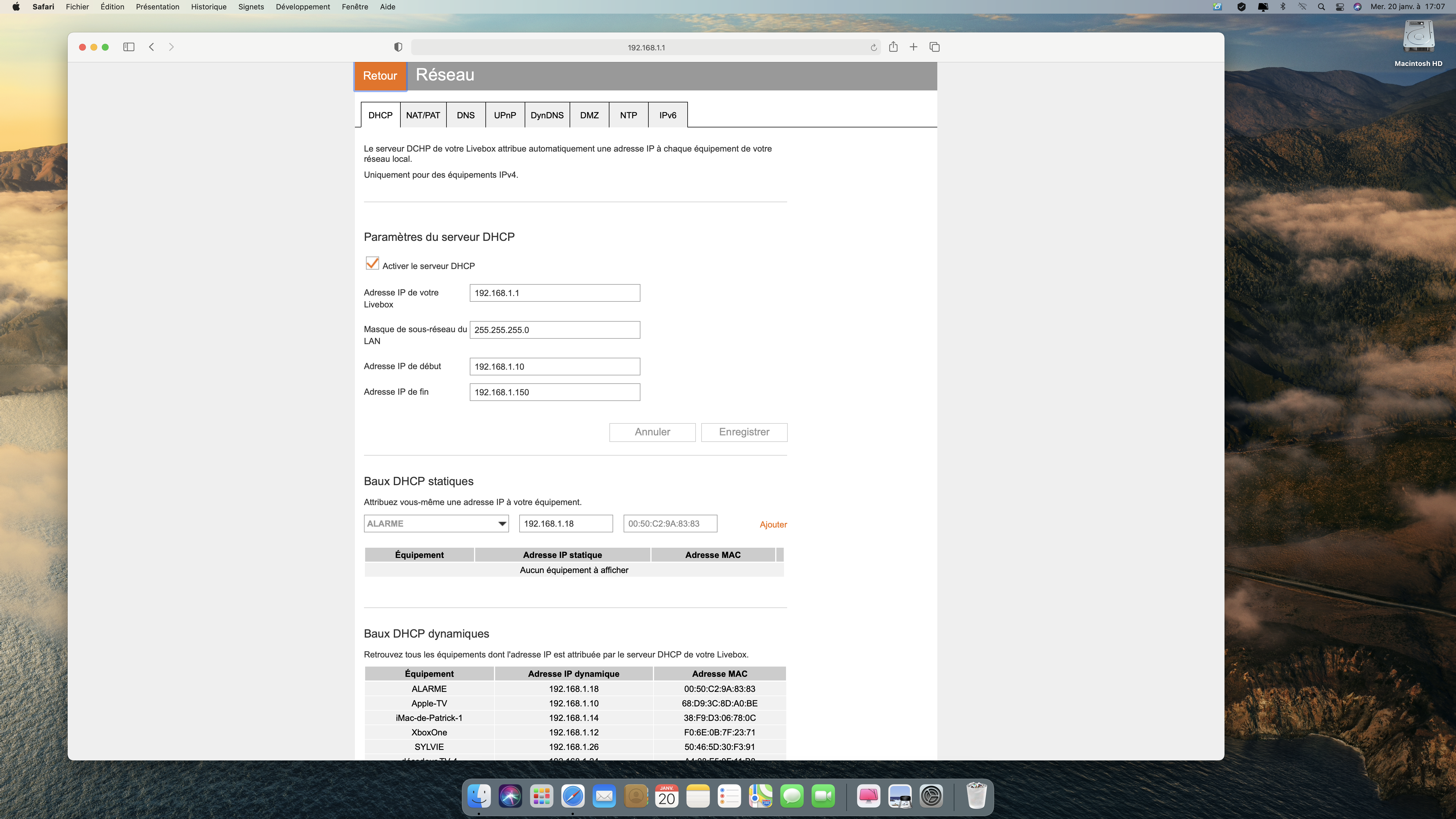1456x819 pixels.
Task: Open Mail from the Dock
Action: point(604,796)
